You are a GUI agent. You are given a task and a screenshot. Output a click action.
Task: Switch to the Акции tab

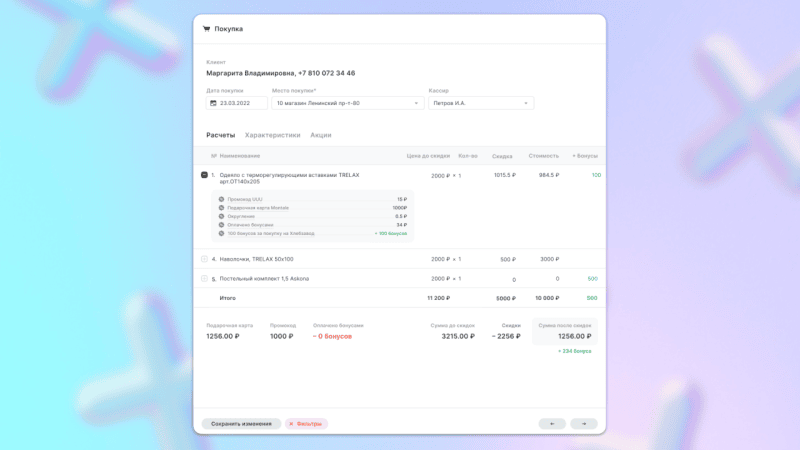click(x=320, y=135)
